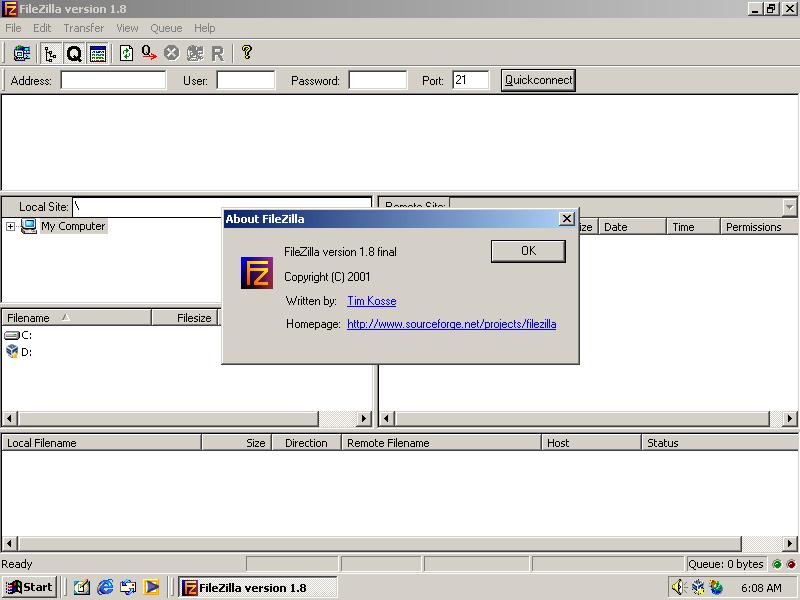Open the Site Manager toolbar icon
Image resolution: width=800 pixels, height=600 pixels.
coord(21,53)
